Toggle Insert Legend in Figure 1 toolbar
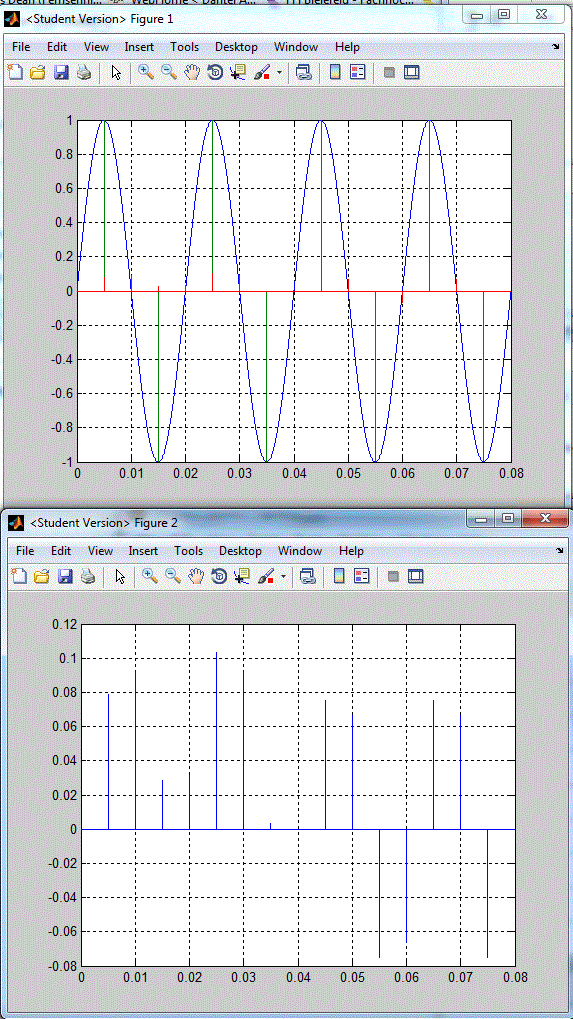 tap(358, 73)
